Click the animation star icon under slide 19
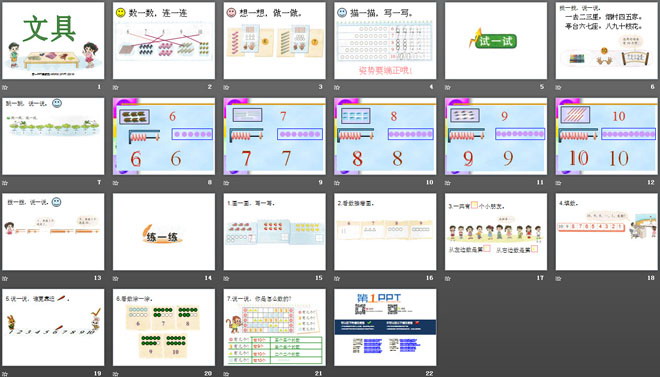Viewport: 660px width, 377px height. click(x=5, y=374)
